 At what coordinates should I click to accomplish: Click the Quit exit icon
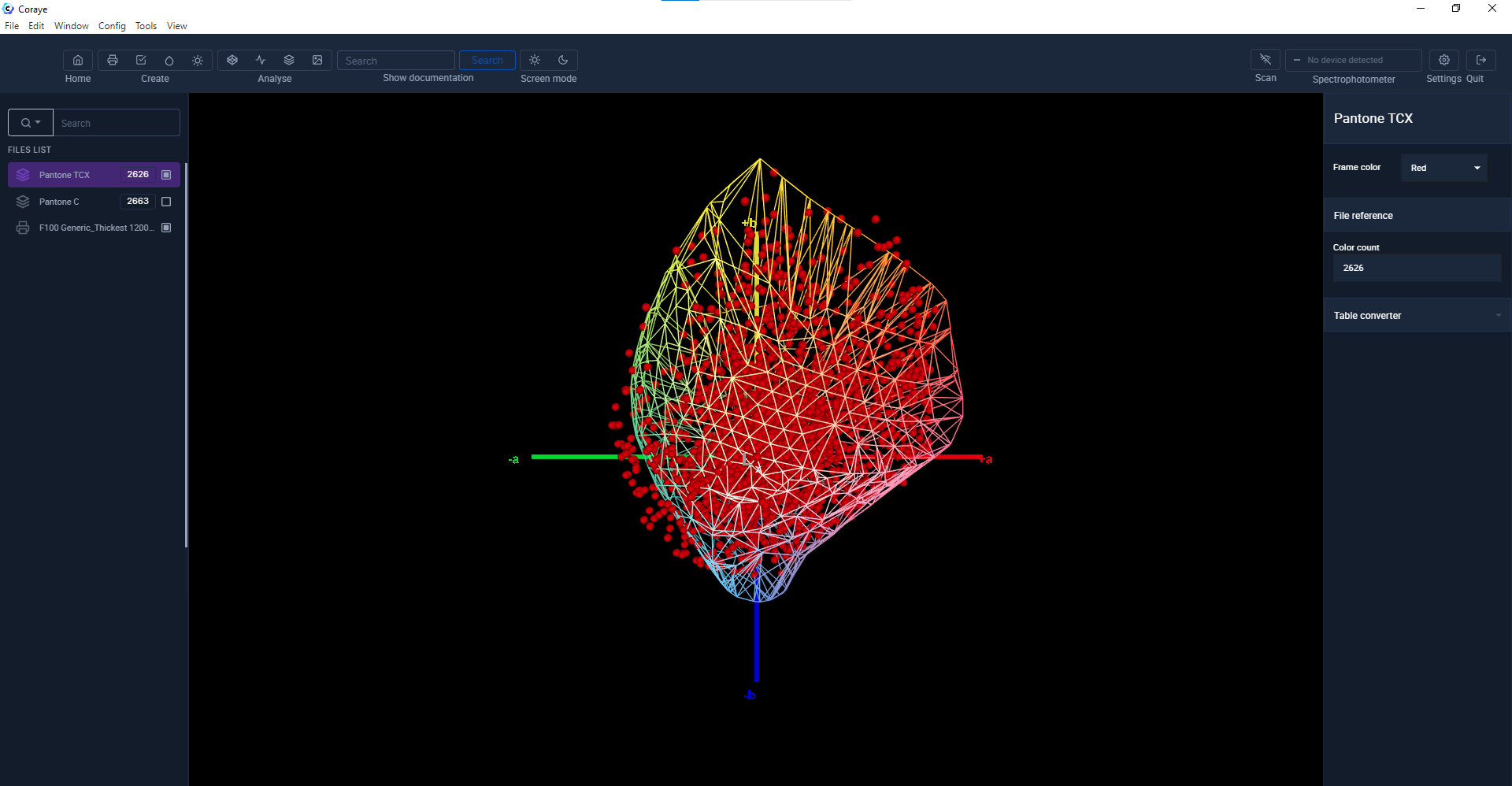[1481, 60]
